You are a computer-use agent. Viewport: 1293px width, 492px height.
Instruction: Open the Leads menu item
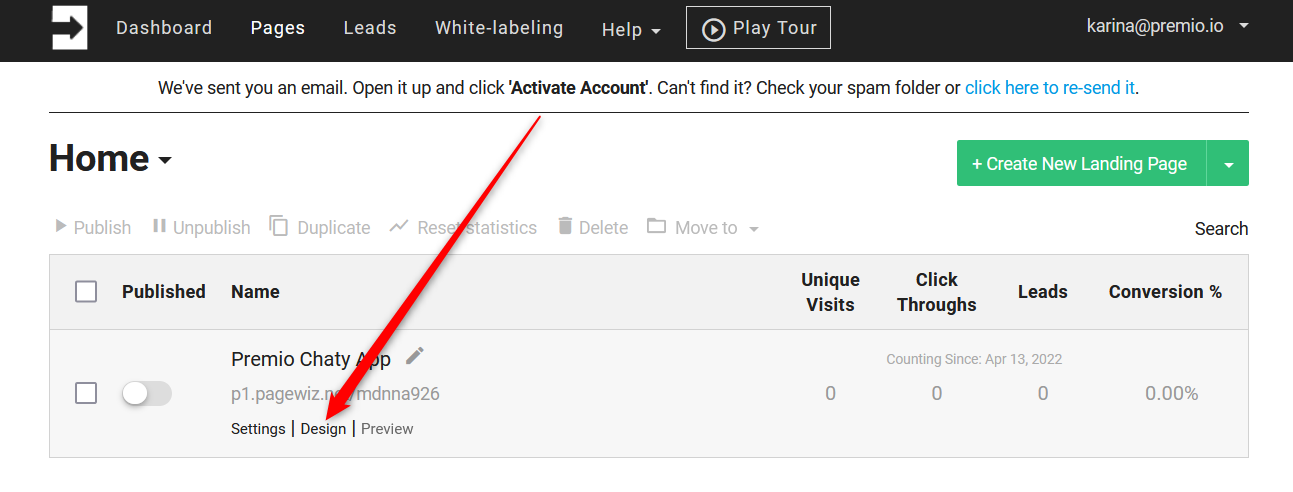(370, 28)
